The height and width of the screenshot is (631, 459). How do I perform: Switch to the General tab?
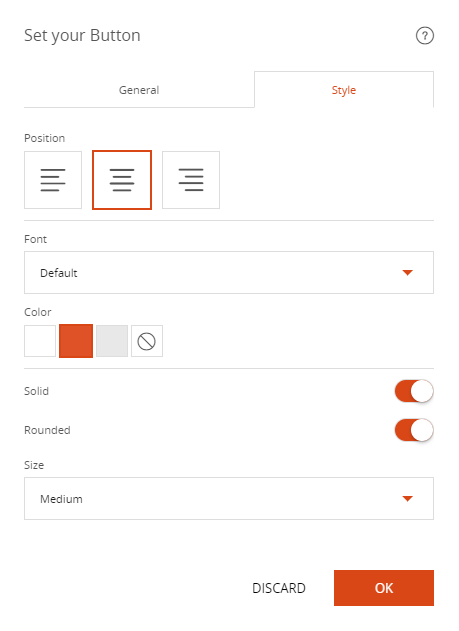pyautogui.click(x=139, y=90)
